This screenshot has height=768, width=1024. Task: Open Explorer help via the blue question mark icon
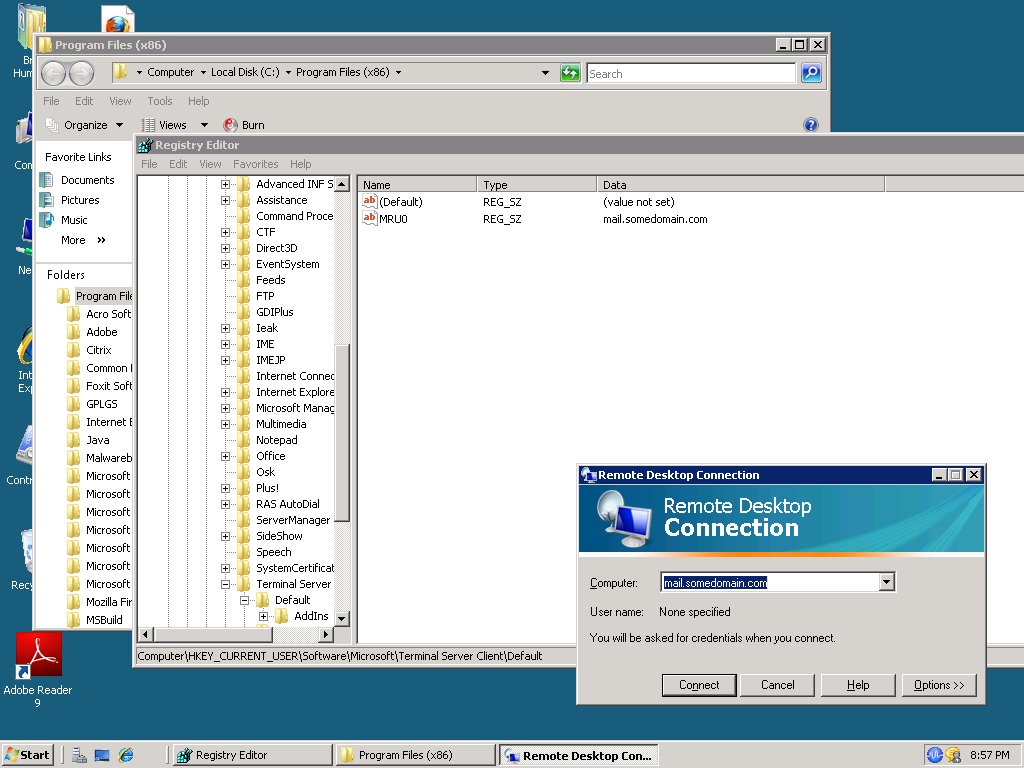(x=811, y=124)
